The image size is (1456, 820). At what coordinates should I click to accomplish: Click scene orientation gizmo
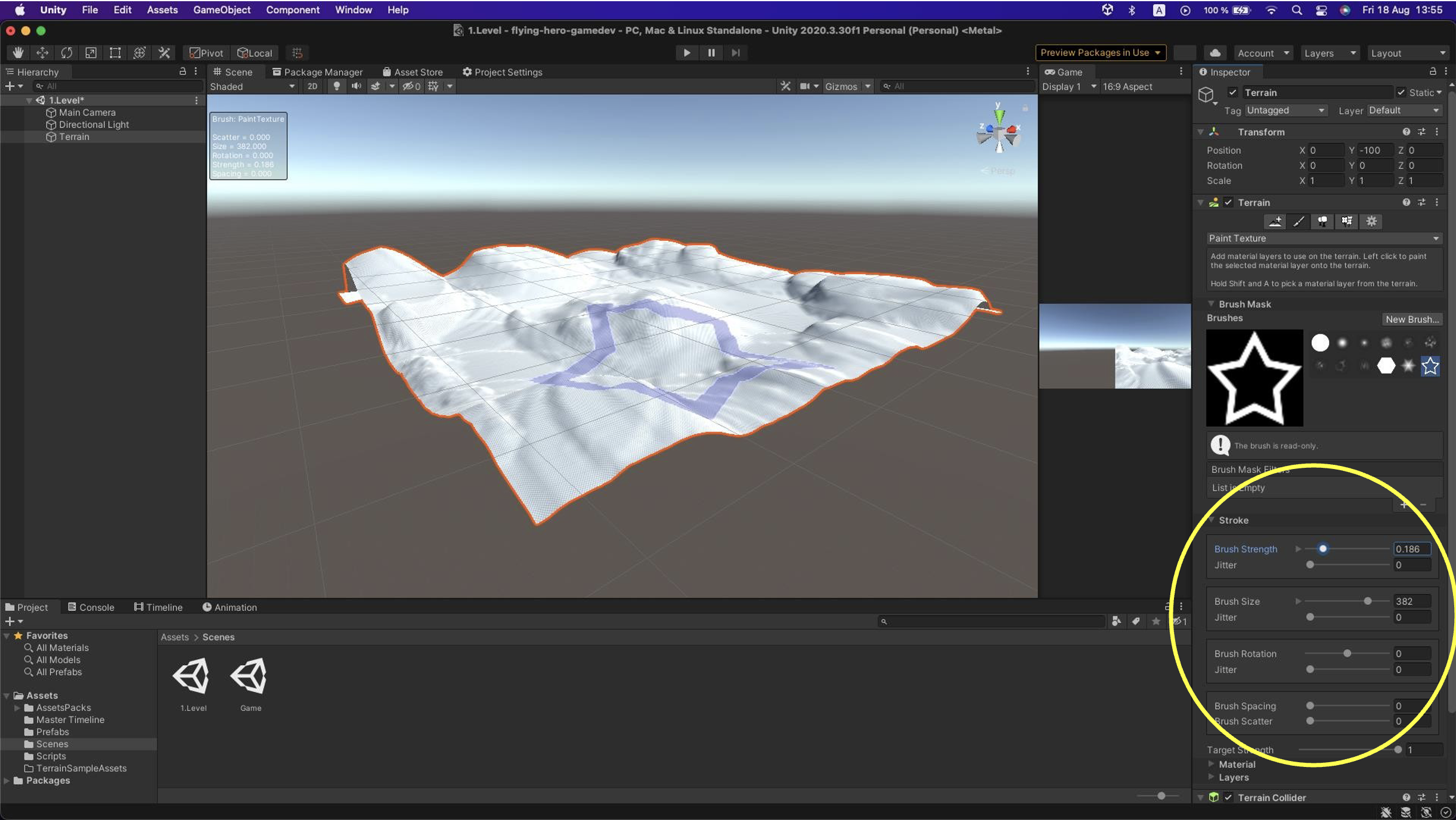point(999,131)
